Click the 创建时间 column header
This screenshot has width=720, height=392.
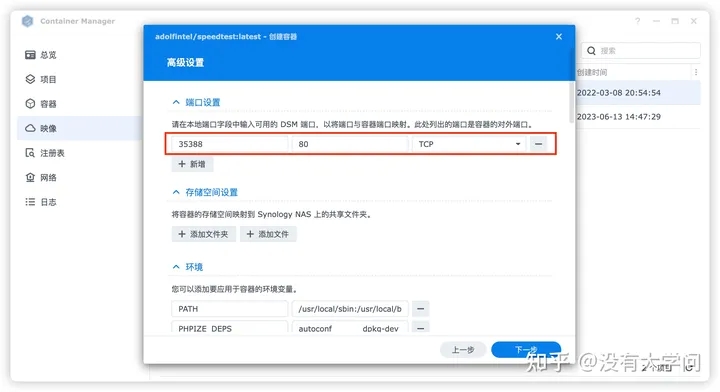(592, 72)
